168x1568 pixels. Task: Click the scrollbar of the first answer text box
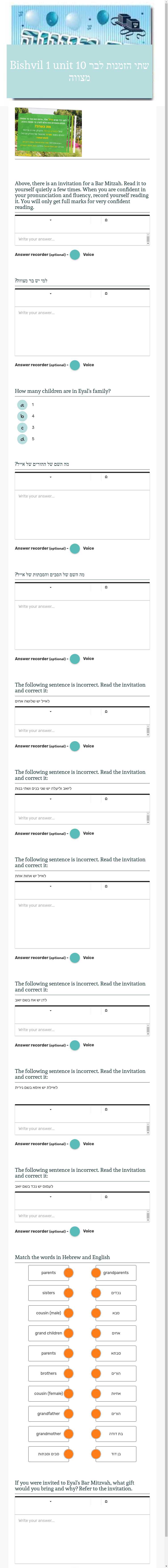(x=147, y=239)
